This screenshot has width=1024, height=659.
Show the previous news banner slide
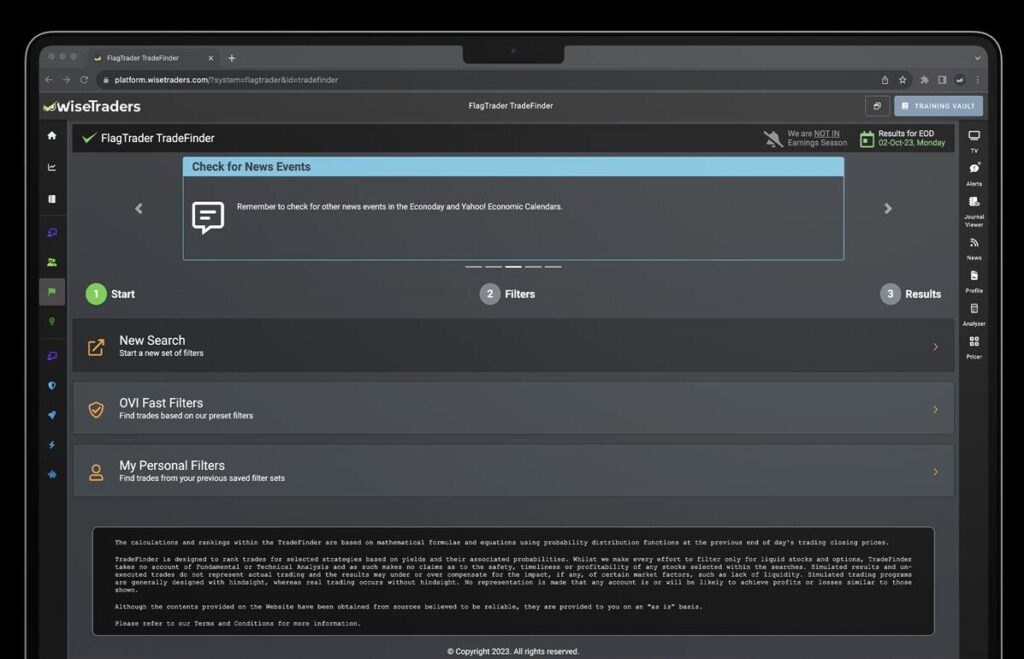(138, 208)
